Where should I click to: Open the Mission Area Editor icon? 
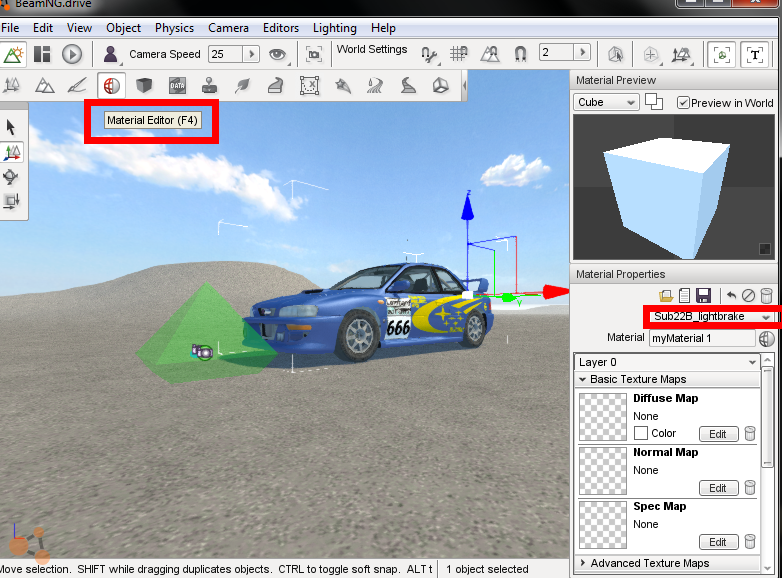309,85
